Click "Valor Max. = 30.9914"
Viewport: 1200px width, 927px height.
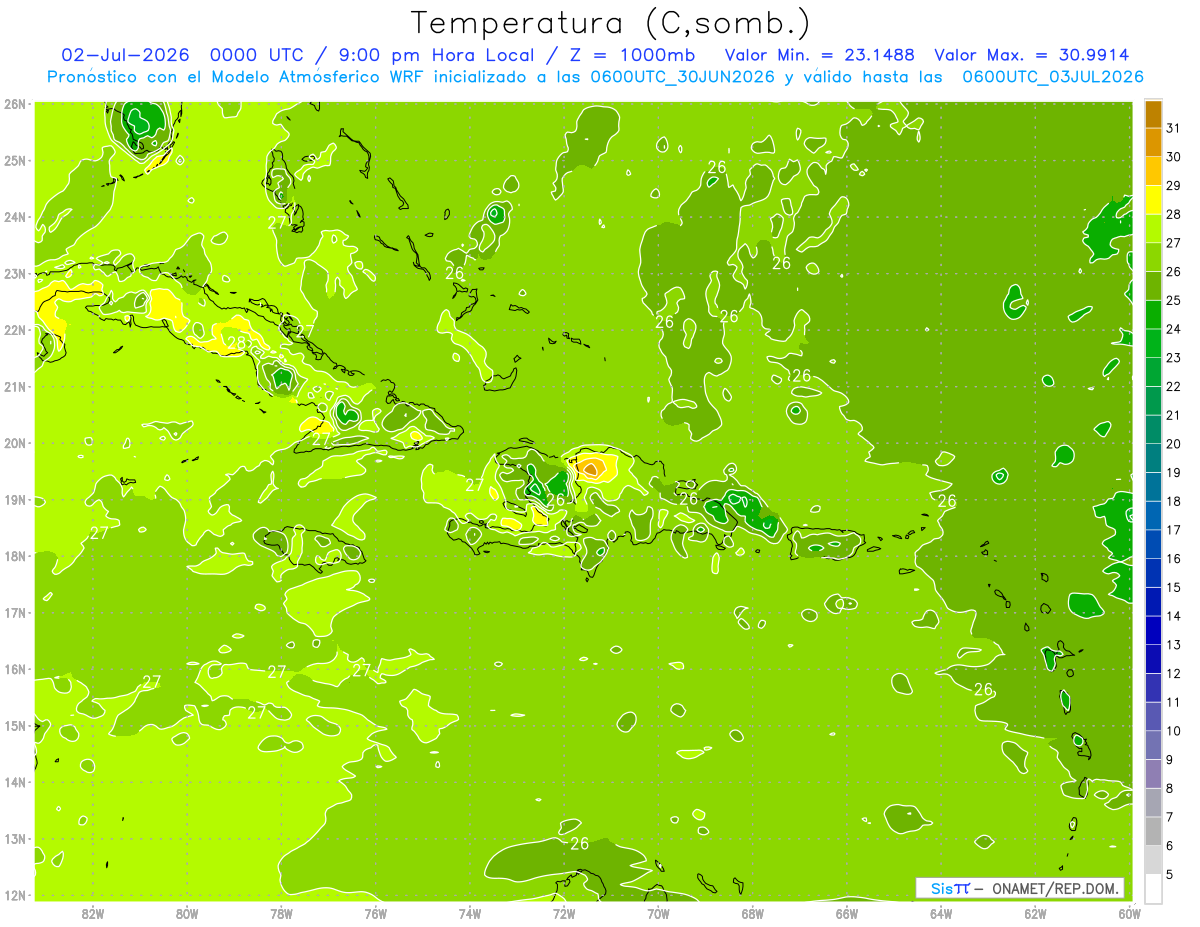click(1031, 54)
